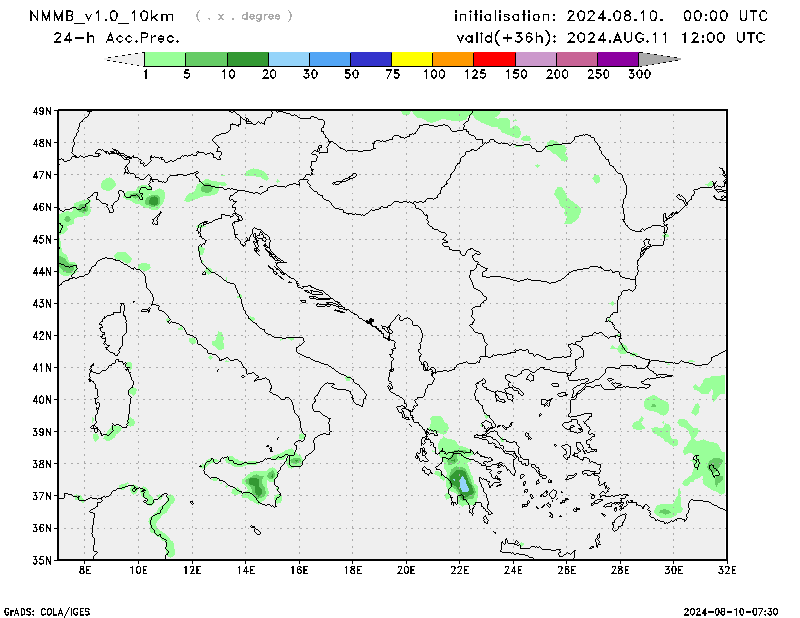
Task: Click the GrADS: COLA/IGES credit text
Action: 46,610
